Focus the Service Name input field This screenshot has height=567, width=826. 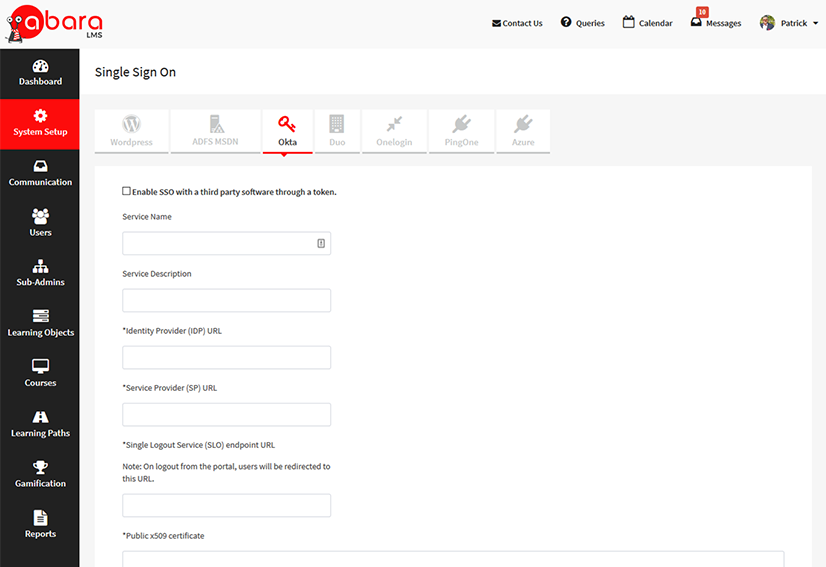(227, 243)
